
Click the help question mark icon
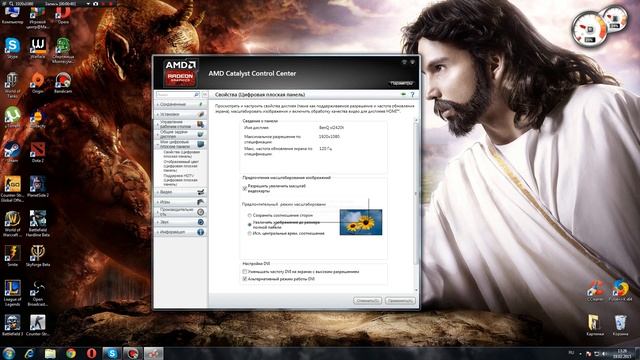tap(412, 95)
